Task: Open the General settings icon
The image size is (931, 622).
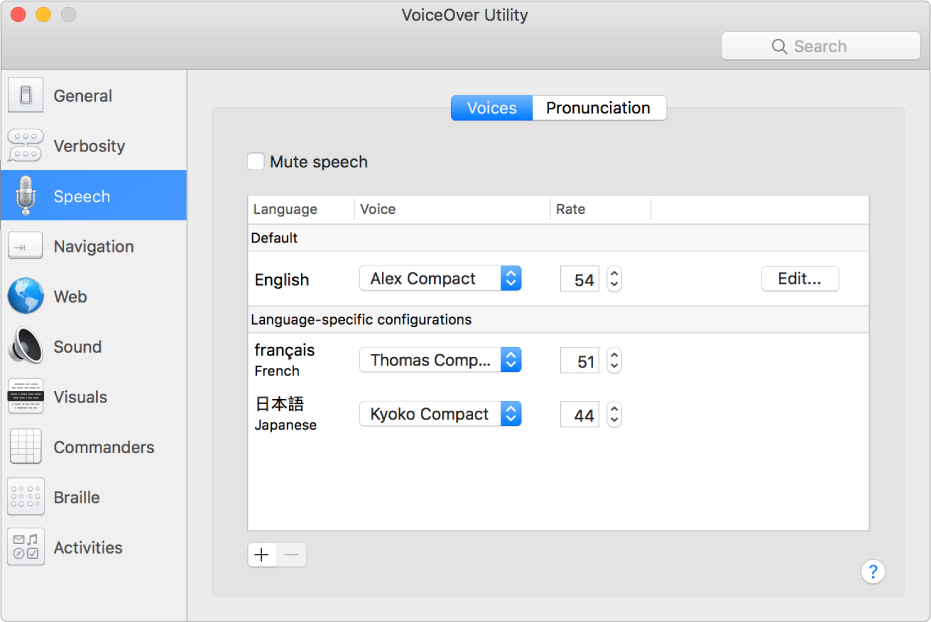Action: pyautogui.click(x=26, y=96)
